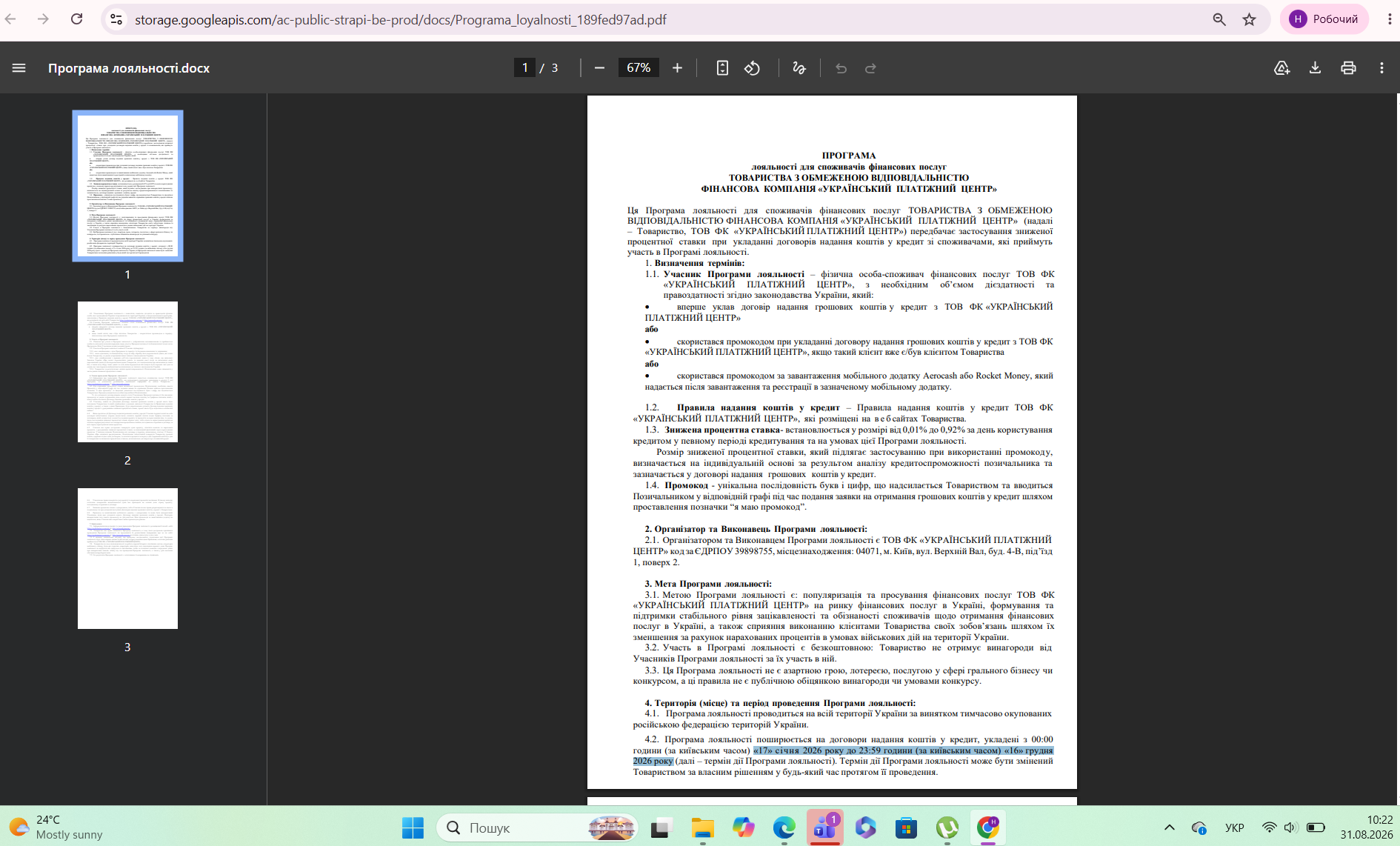Undo the last annotation
The height and width of the screenshot is (846, 1400).
(x=841, y=68)
